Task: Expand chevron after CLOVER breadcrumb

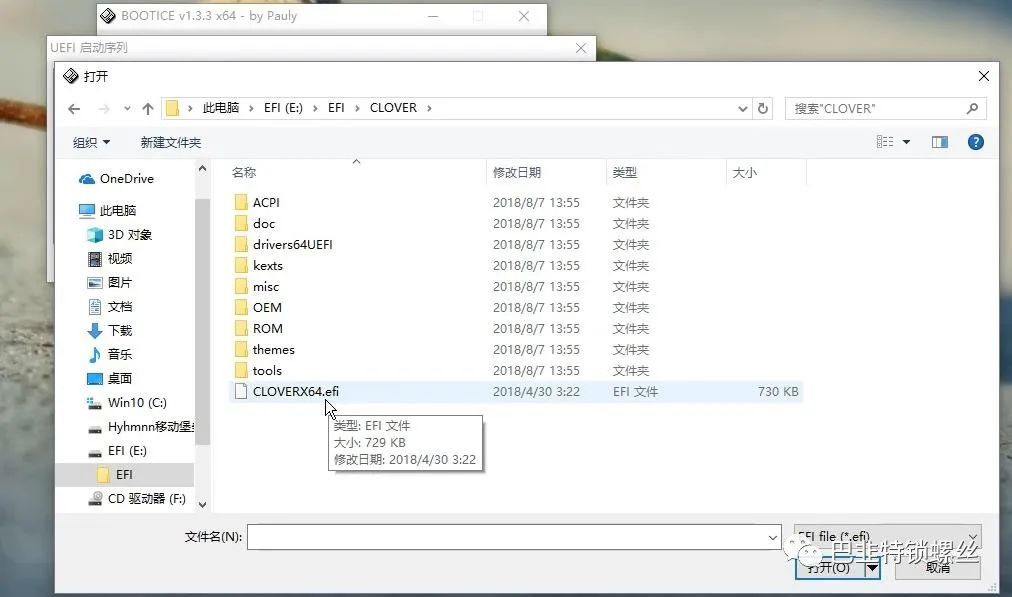Action: click(429, 108)
